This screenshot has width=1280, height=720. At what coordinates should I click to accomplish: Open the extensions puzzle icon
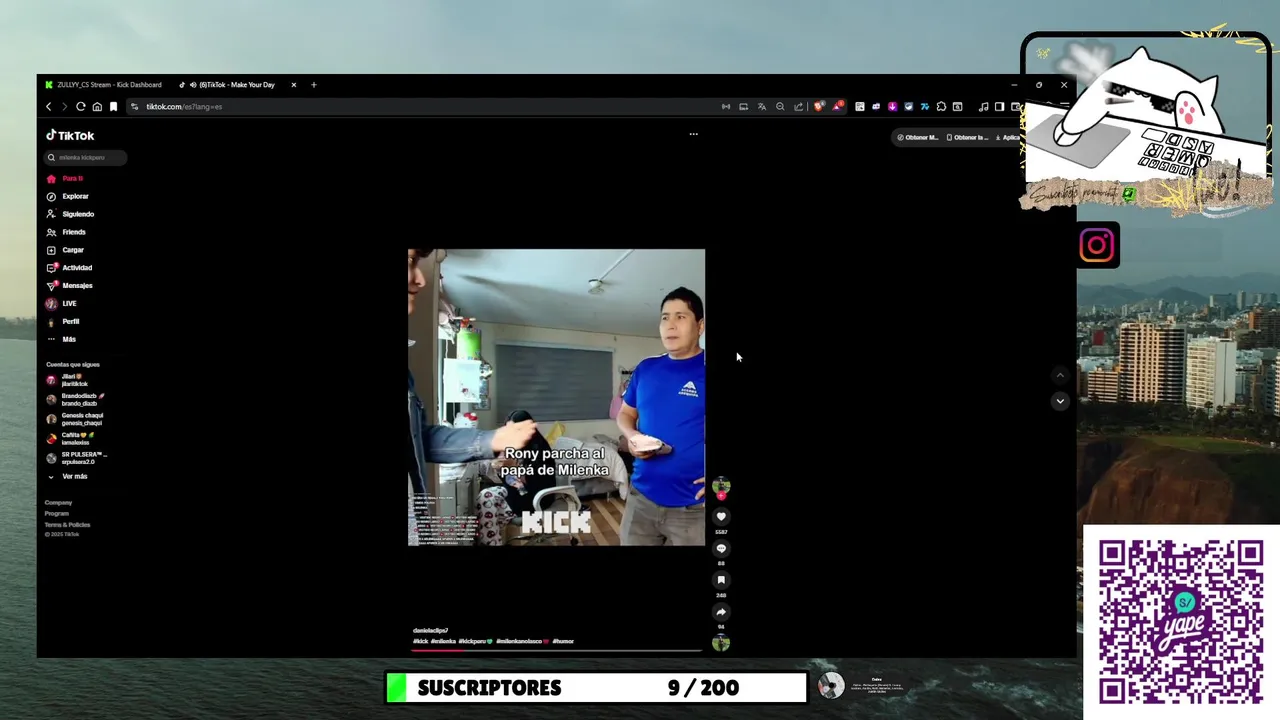coord(941,106)
